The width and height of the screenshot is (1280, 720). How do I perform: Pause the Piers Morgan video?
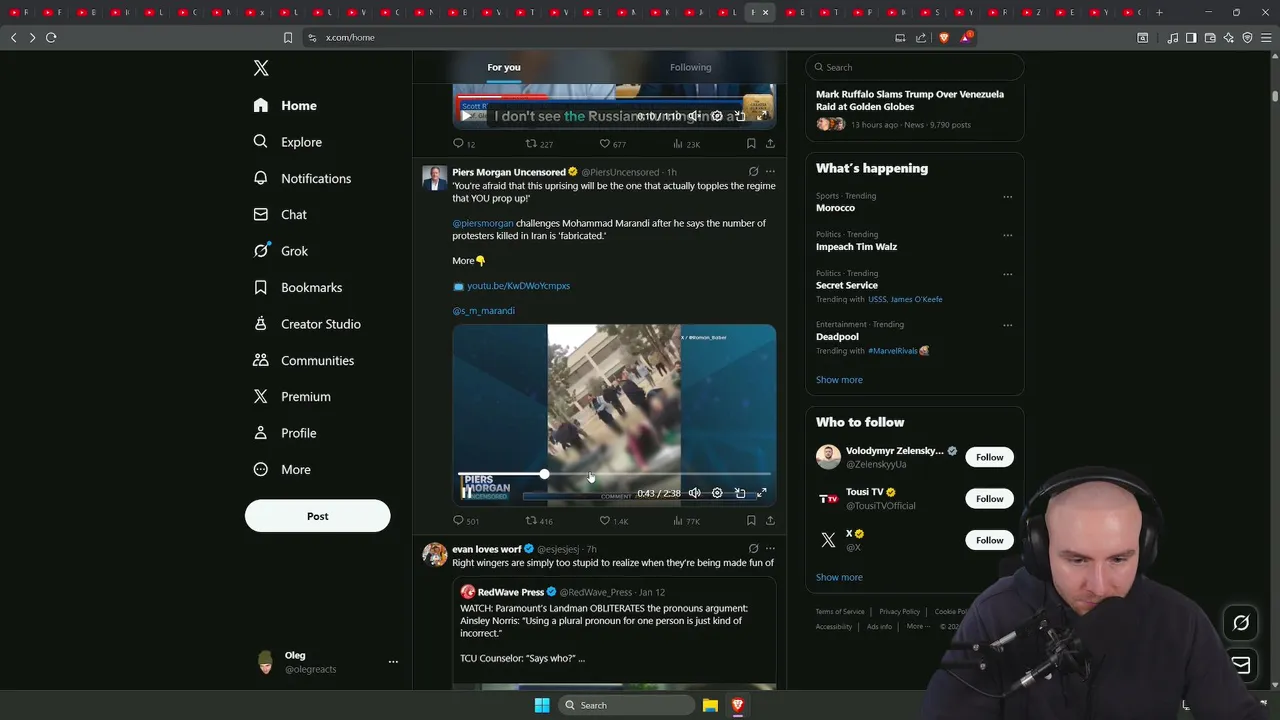click(466, 493)
